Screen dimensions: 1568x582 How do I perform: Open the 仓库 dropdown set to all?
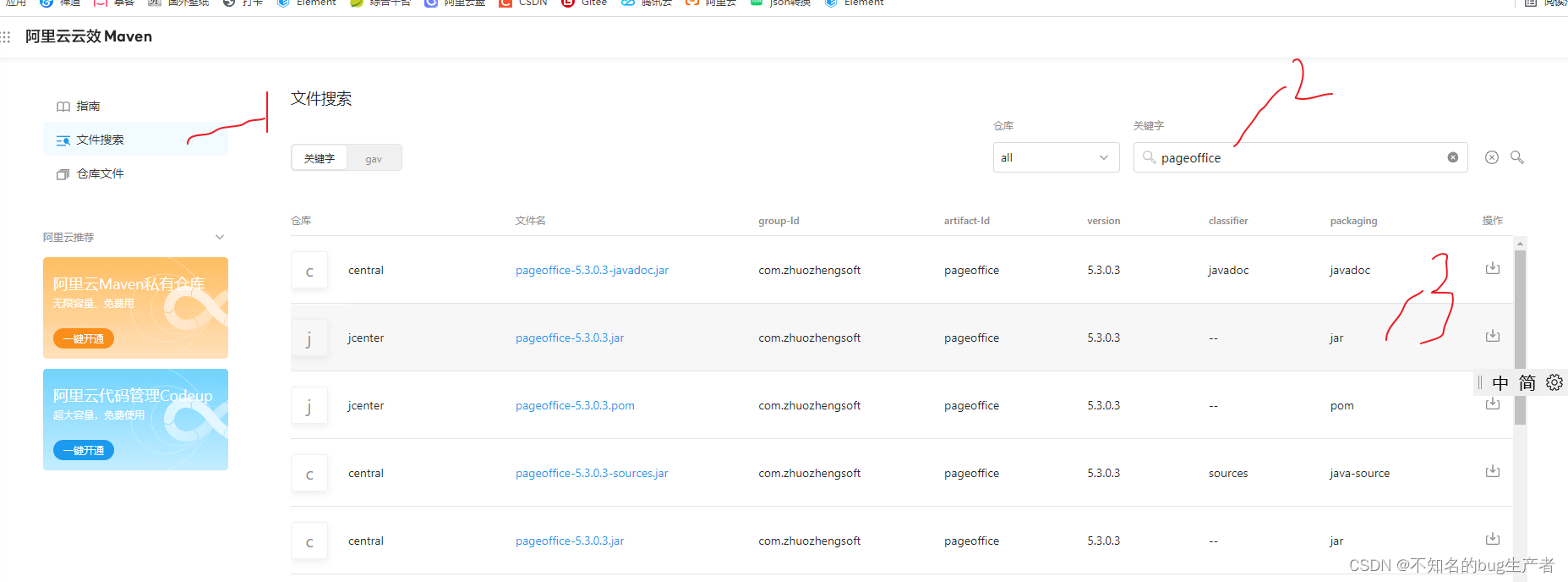(1056, 157)
